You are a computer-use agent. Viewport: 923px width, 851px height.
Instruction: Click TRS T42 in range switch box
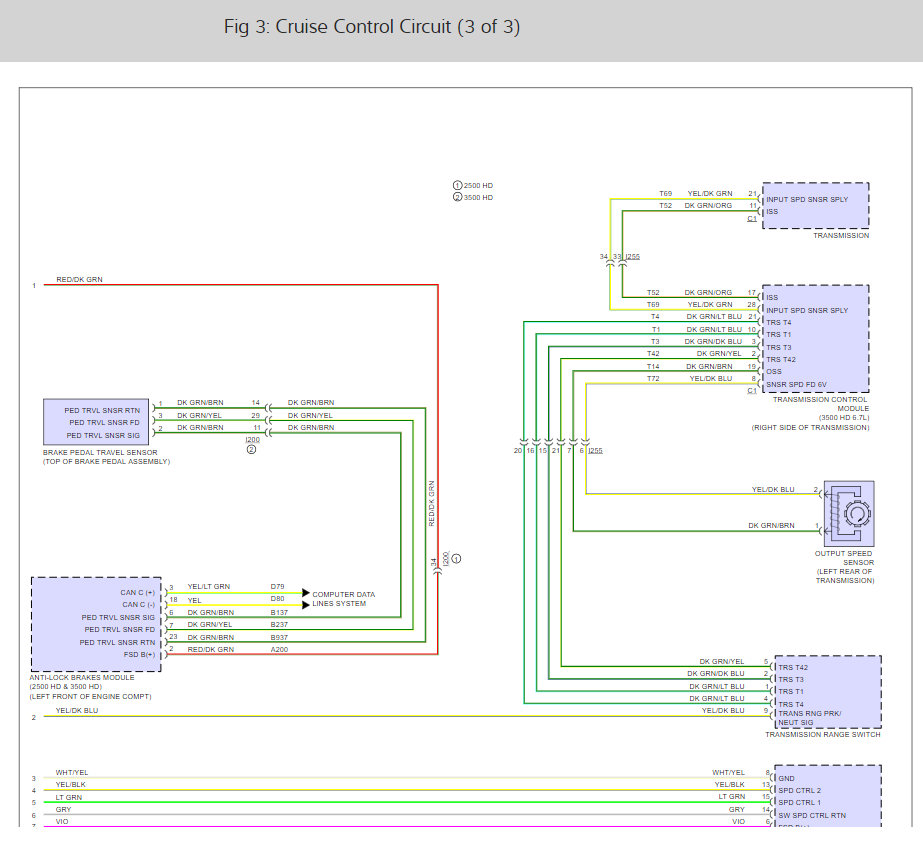[793, 667]
